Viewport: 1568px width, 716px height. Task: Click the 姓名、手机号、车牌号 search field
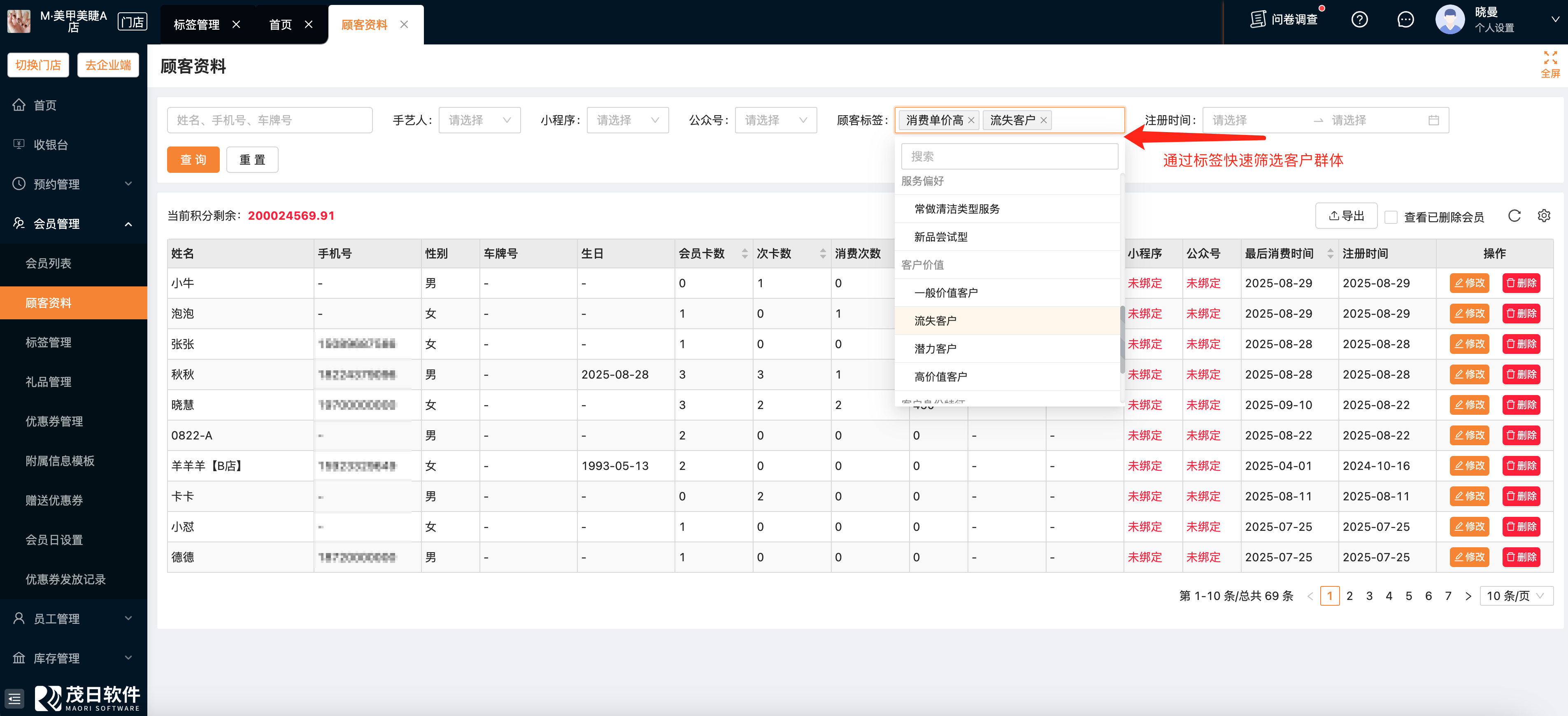click(x=269, y=121)
